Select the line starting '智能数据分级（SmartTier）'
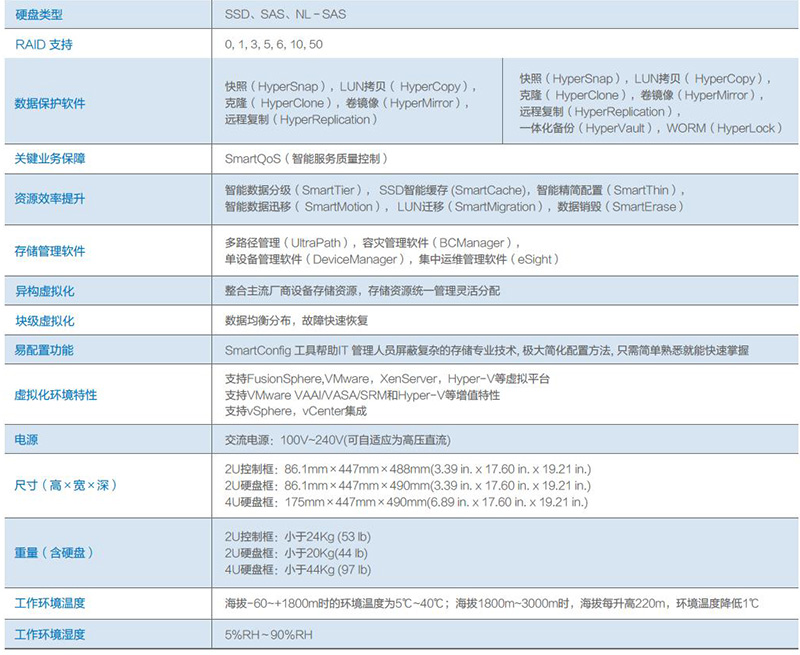 pyautogui.click(x=455, y=190)
